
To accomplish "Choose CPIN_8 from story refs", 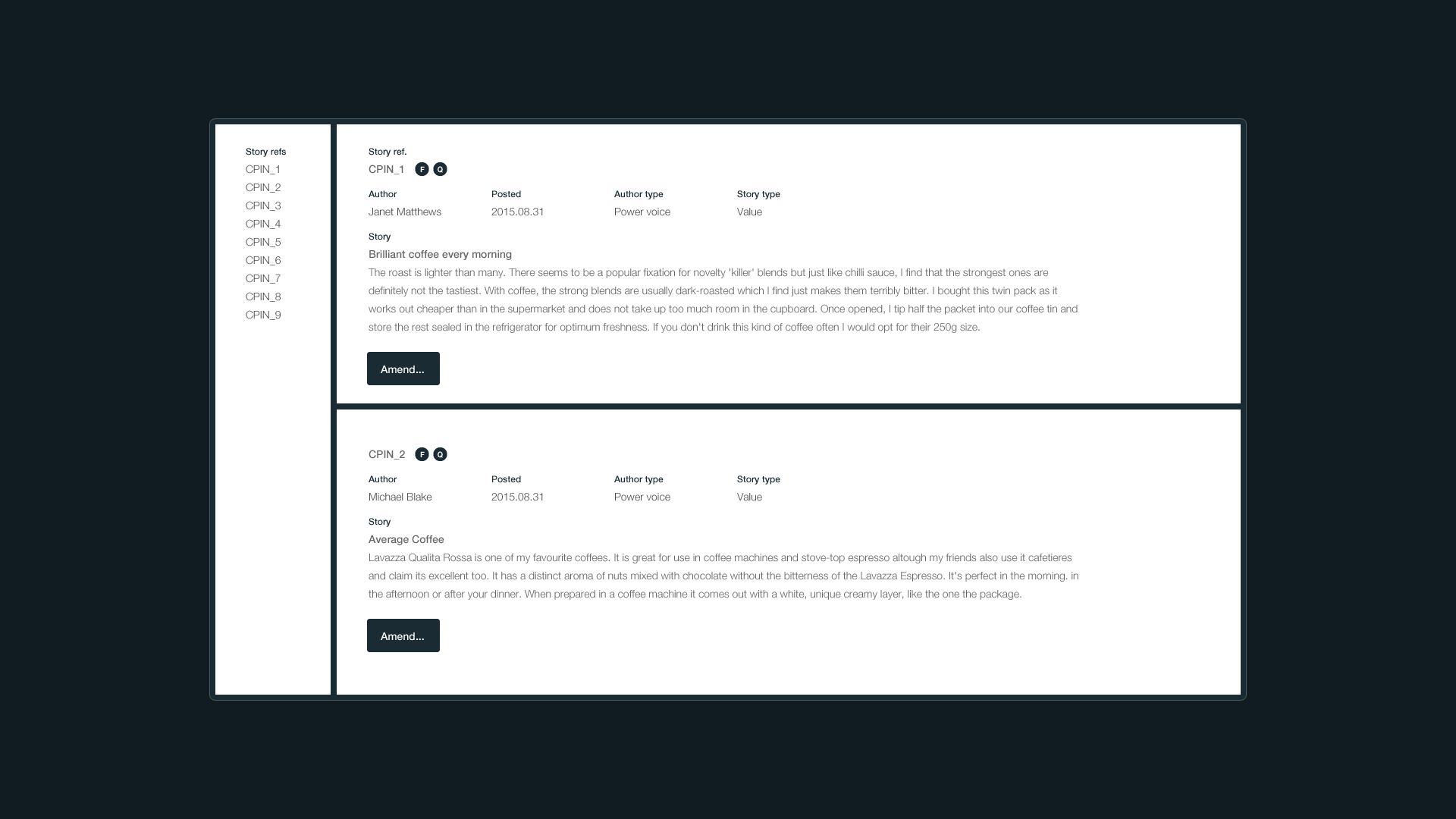I will (263, 297).
